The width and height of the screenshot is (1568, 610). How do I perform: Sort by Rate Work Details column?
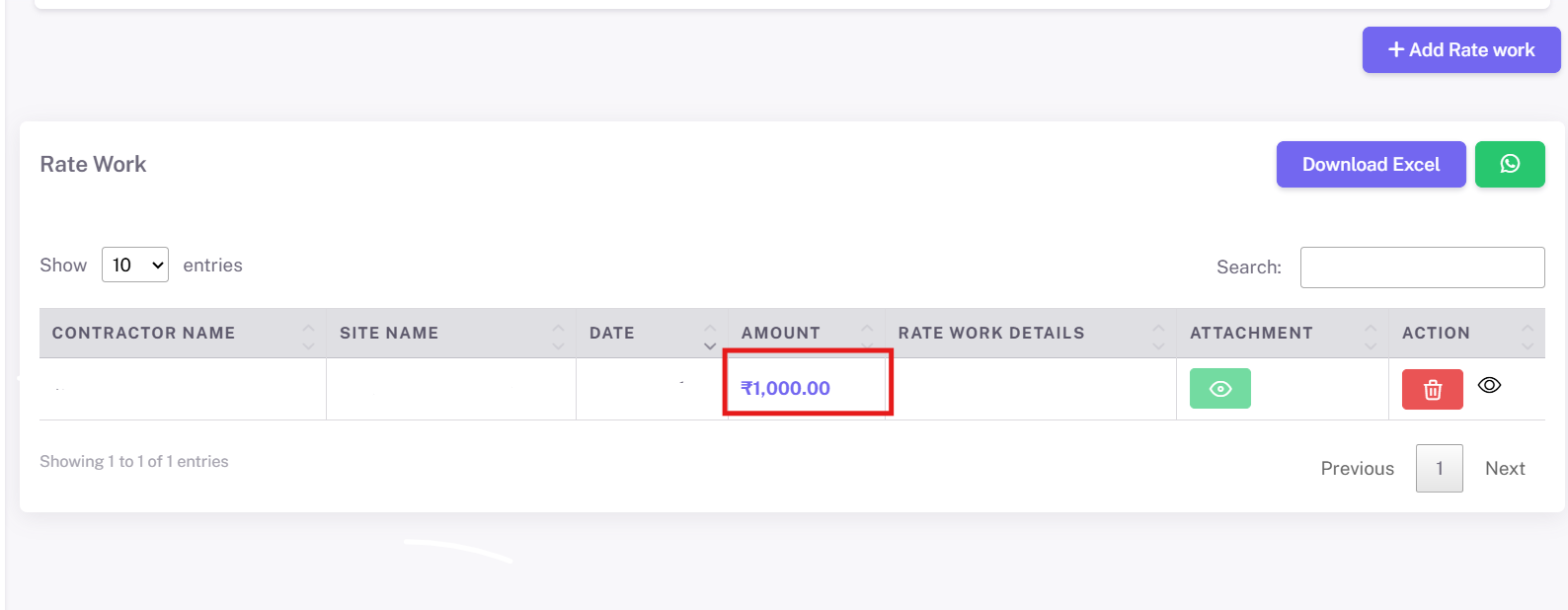(1157, 334)
